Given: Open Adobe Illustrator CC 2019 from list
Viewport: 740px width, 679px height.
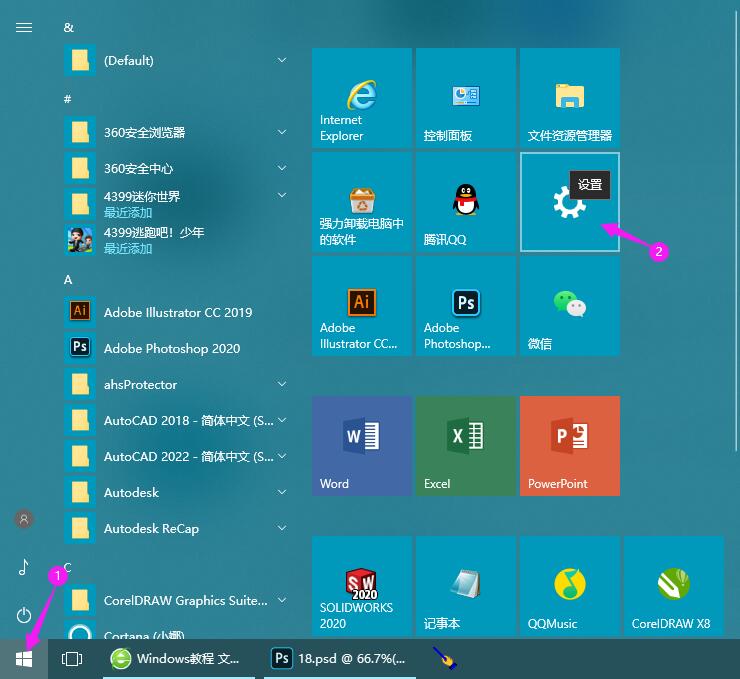Looking at the screenshot, I should (177, 312).
